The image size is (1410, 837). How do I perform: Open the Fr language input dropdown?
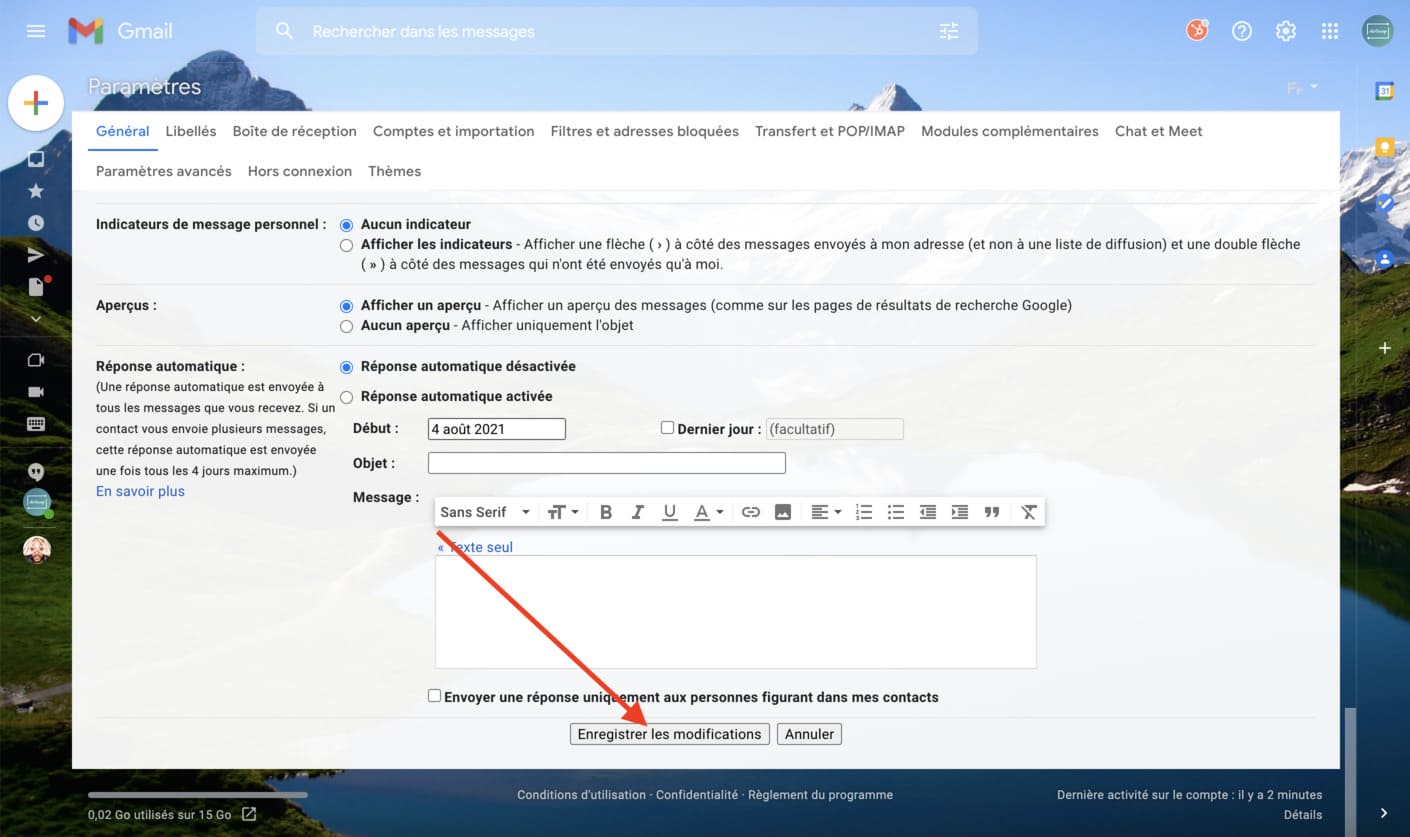tap(1302, 89)
